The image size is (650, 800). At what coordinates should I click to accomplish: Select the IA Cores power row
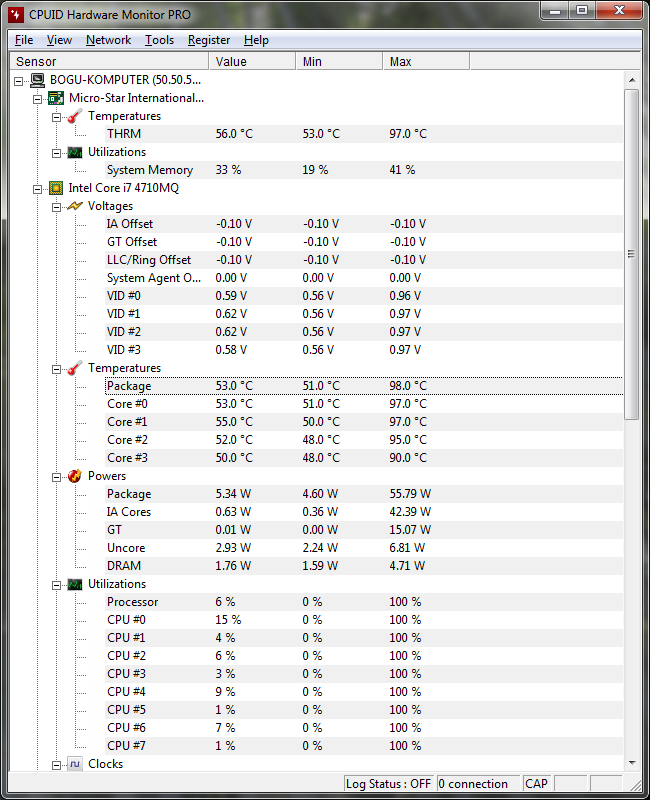click(364, 512)
